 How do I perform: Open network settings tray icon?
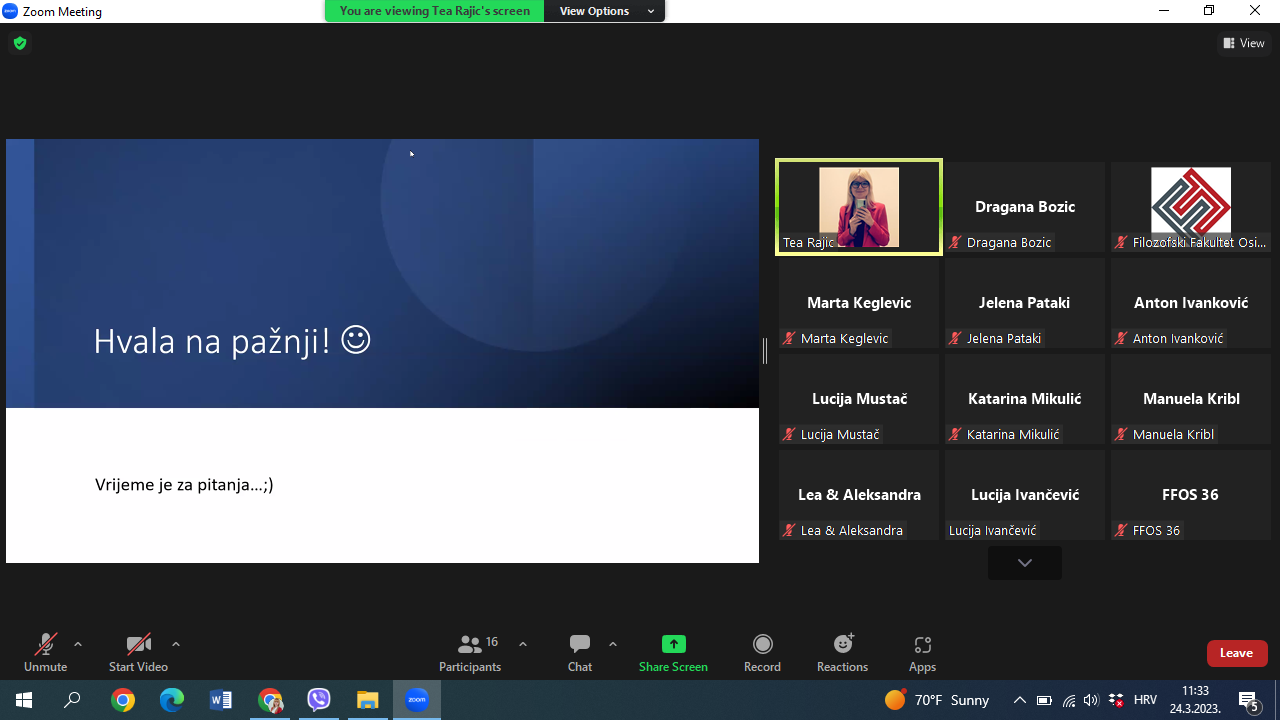pyautogui.click(x=1068, y=700)
